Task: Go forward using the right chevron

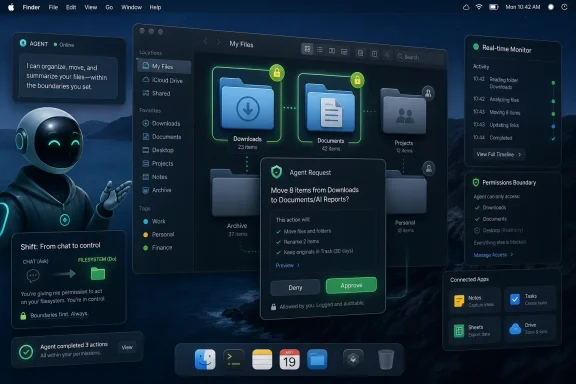Action: point(218,42)
